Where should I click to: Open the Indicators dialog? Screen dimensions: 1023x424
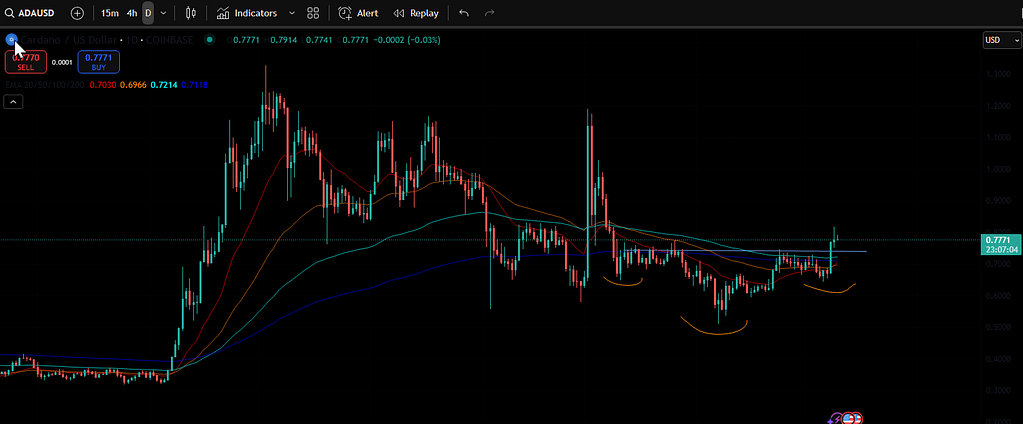(x=247, y=13)
